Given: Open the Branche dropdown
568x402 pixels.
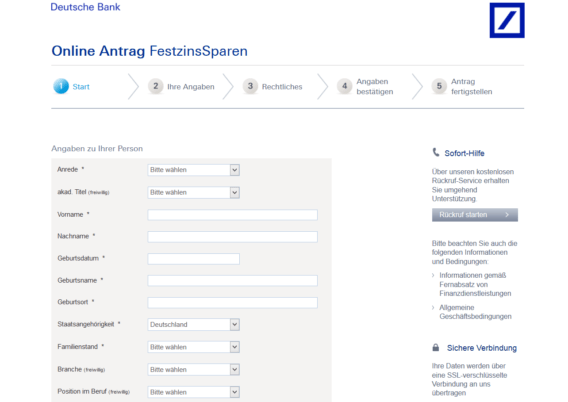Looking at the screenshot, I should pos(193,369).
